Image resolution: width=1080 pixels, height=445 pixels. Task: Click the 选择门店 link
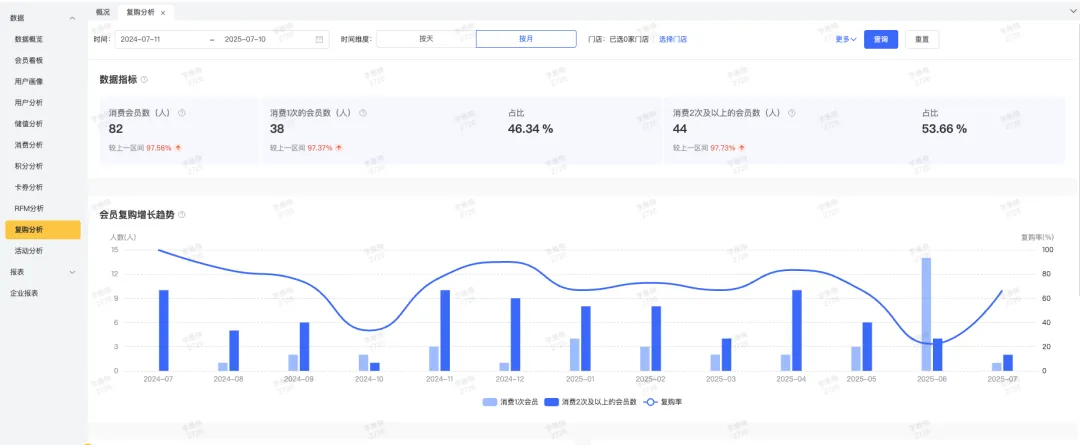(672, 39)
